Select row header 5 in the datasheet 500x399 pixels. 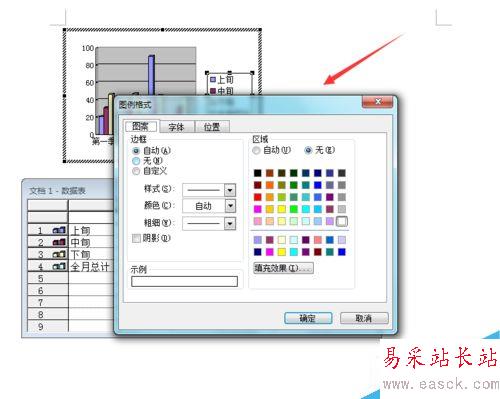[48, 278]
